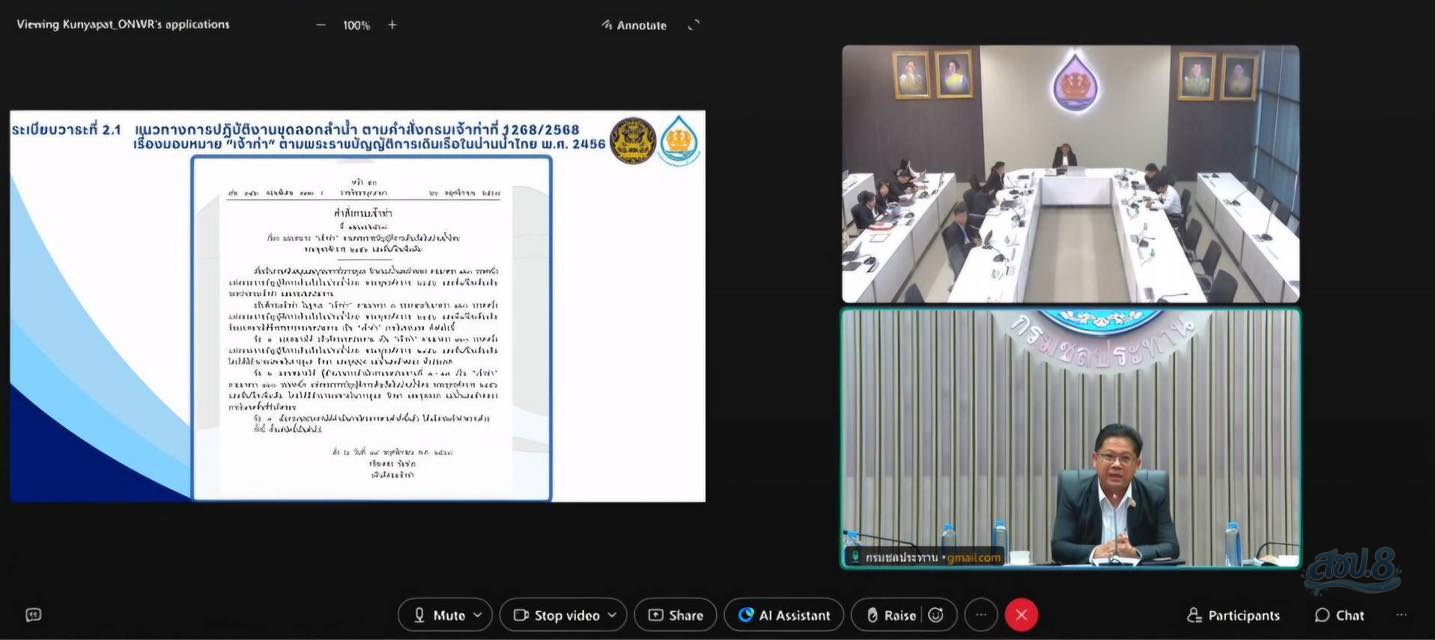
Task: Click the red leave meeting button
Action: pos(1021,615)
